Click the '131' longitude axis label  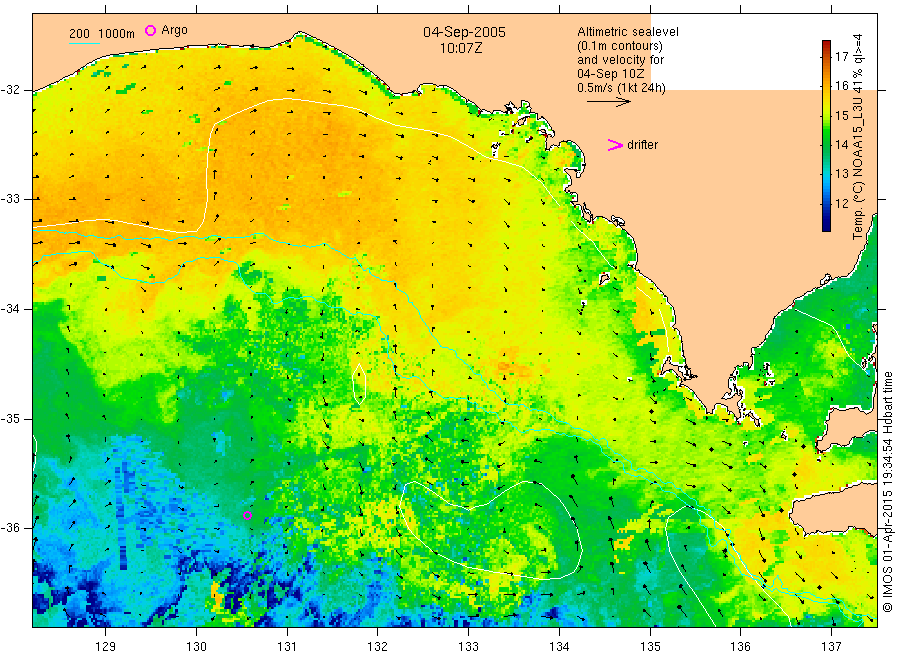click(x=287, y=647)
